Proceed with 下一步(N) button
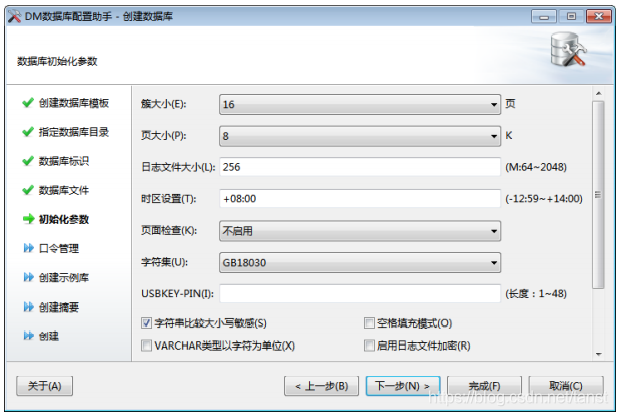 coord(403,386)
